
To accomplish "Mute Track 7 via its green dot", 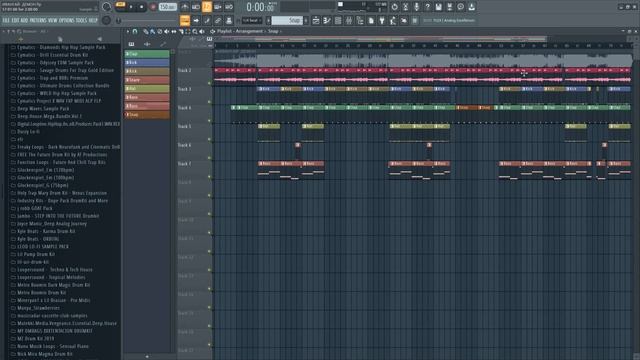I will 210,177.
